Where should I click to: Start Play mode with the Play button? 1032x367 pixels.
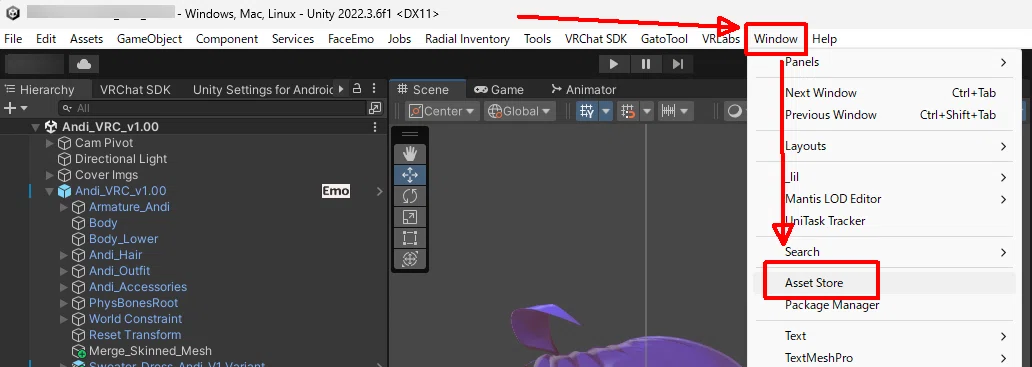(x=614, y=64)
